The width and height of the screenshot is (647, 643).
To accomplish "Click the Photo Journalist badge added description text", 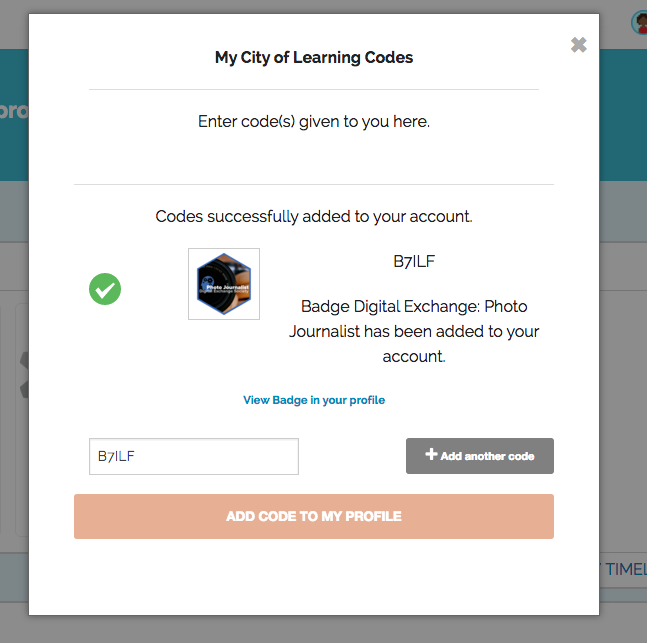I will pyautogui.click(x=414, y=331).
